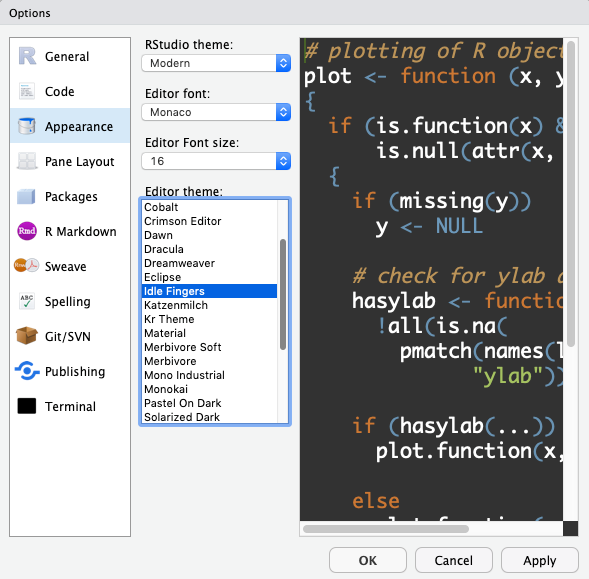Screen dimensions: 589x579
Task: Open the General options section
Action: [x=70, y=56]
